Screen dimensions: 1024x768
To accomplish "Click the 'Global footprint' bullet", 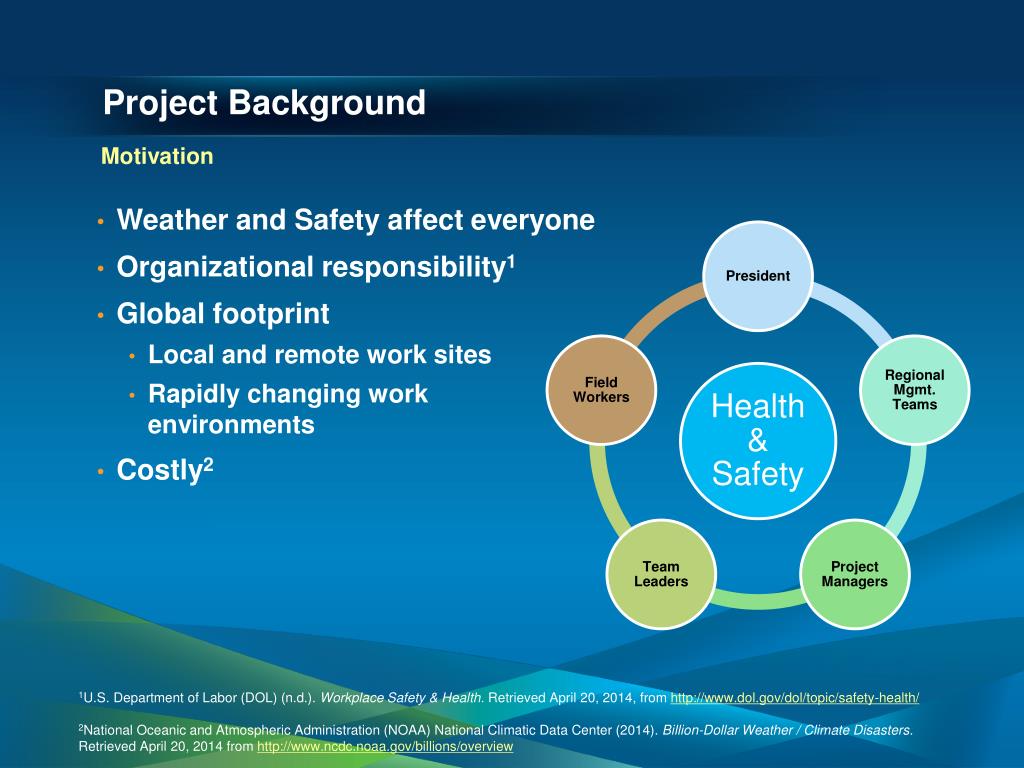I will coord(223,314).
